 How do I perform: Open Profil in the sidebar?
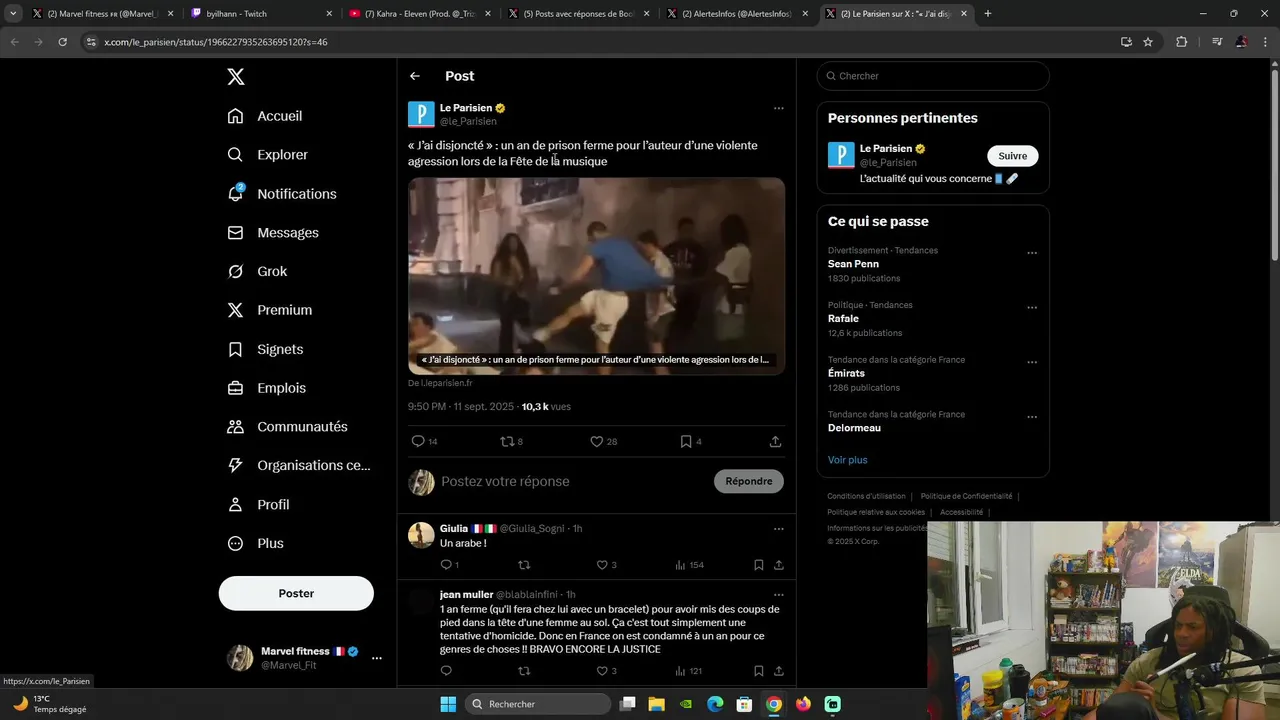(258, 505)
